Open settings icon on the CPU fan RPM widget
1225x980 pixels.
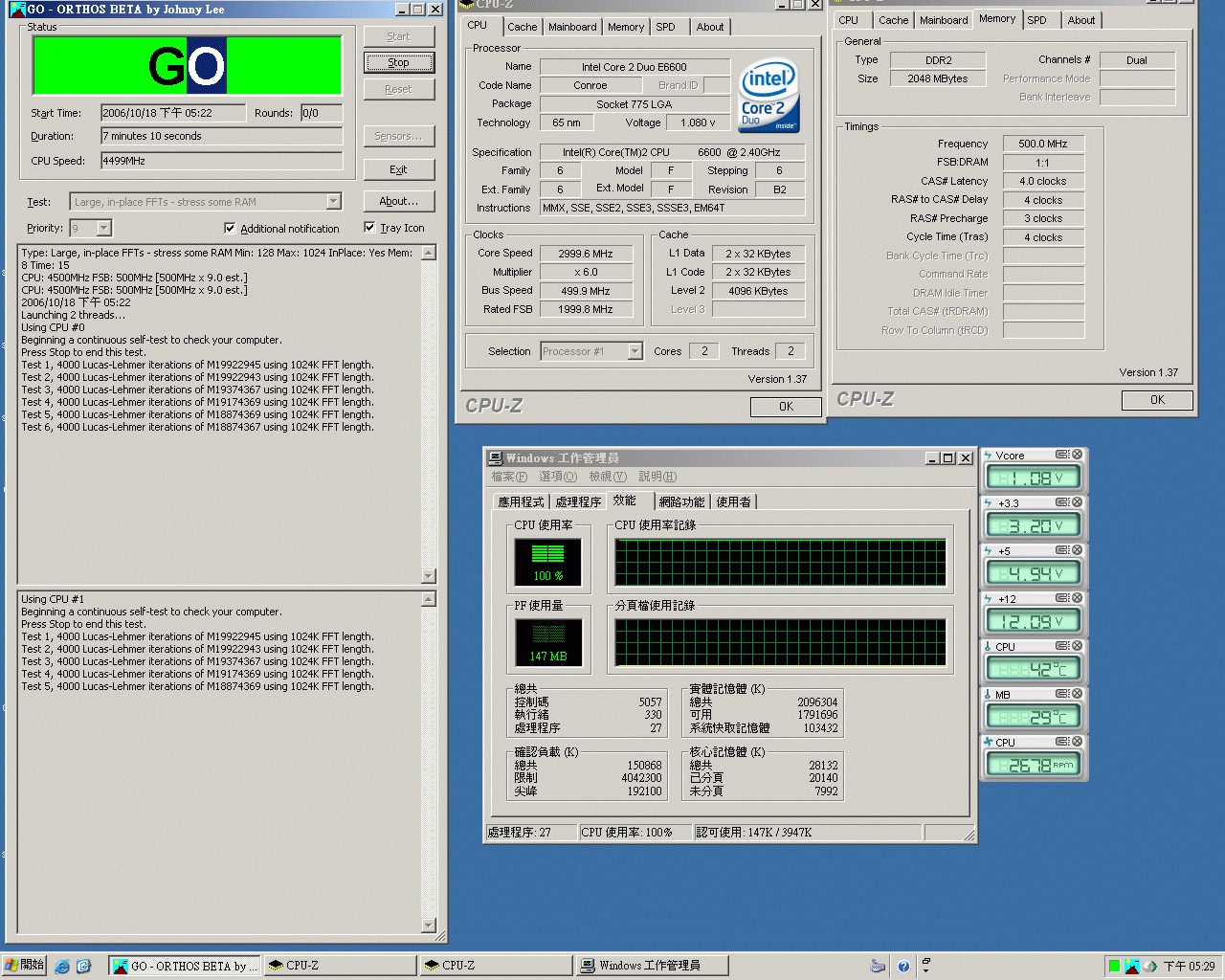pyautogui.click(x=1062, y=742)
